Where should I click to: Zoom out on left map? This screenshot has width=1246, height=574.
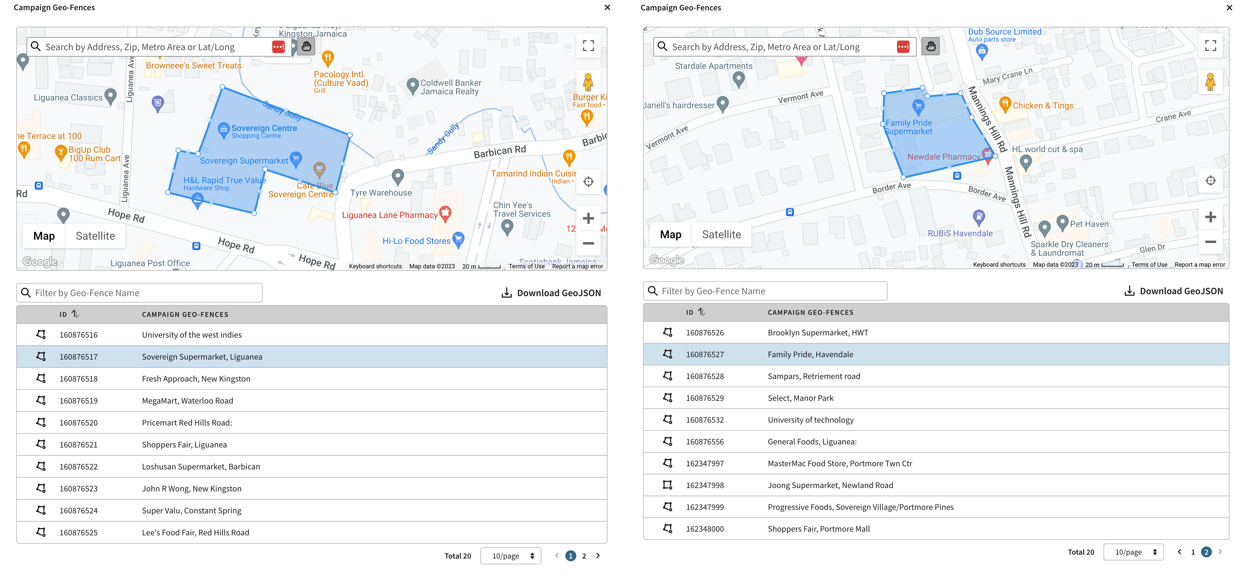(588, 243)
